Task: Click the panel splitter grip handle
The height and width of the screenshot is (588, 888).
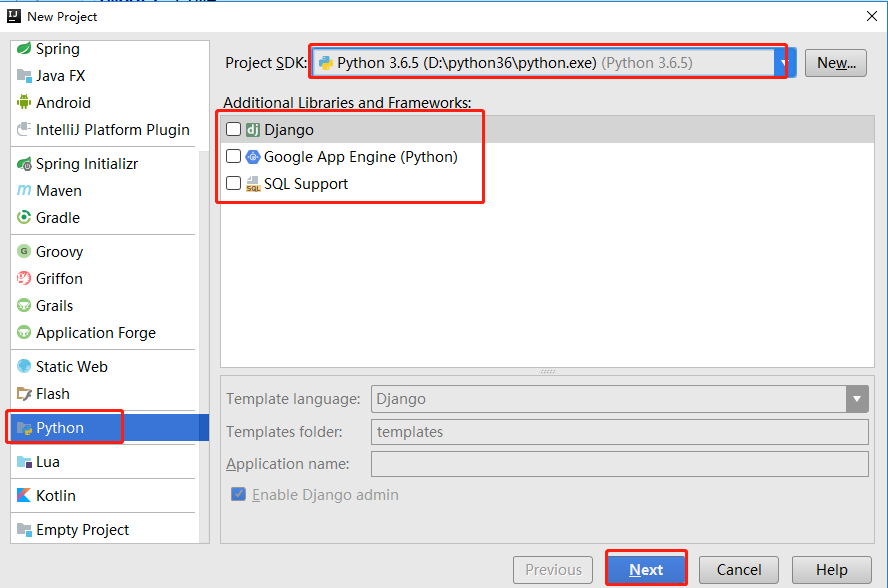Action: pos(548,371)
